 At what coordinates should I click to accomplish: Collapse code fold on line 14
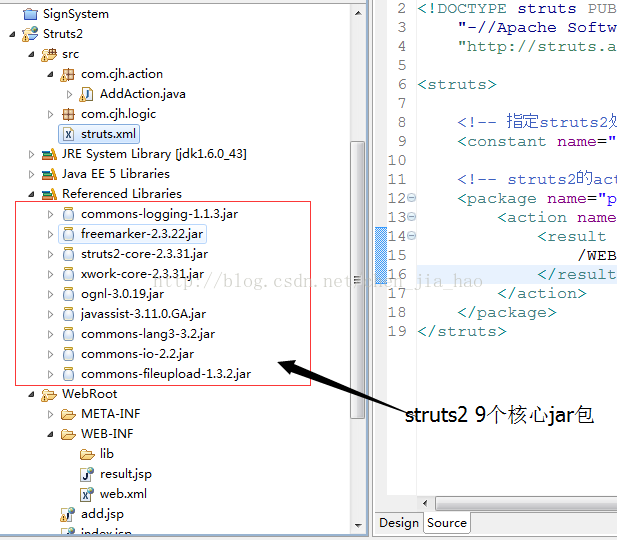point(411,236)
